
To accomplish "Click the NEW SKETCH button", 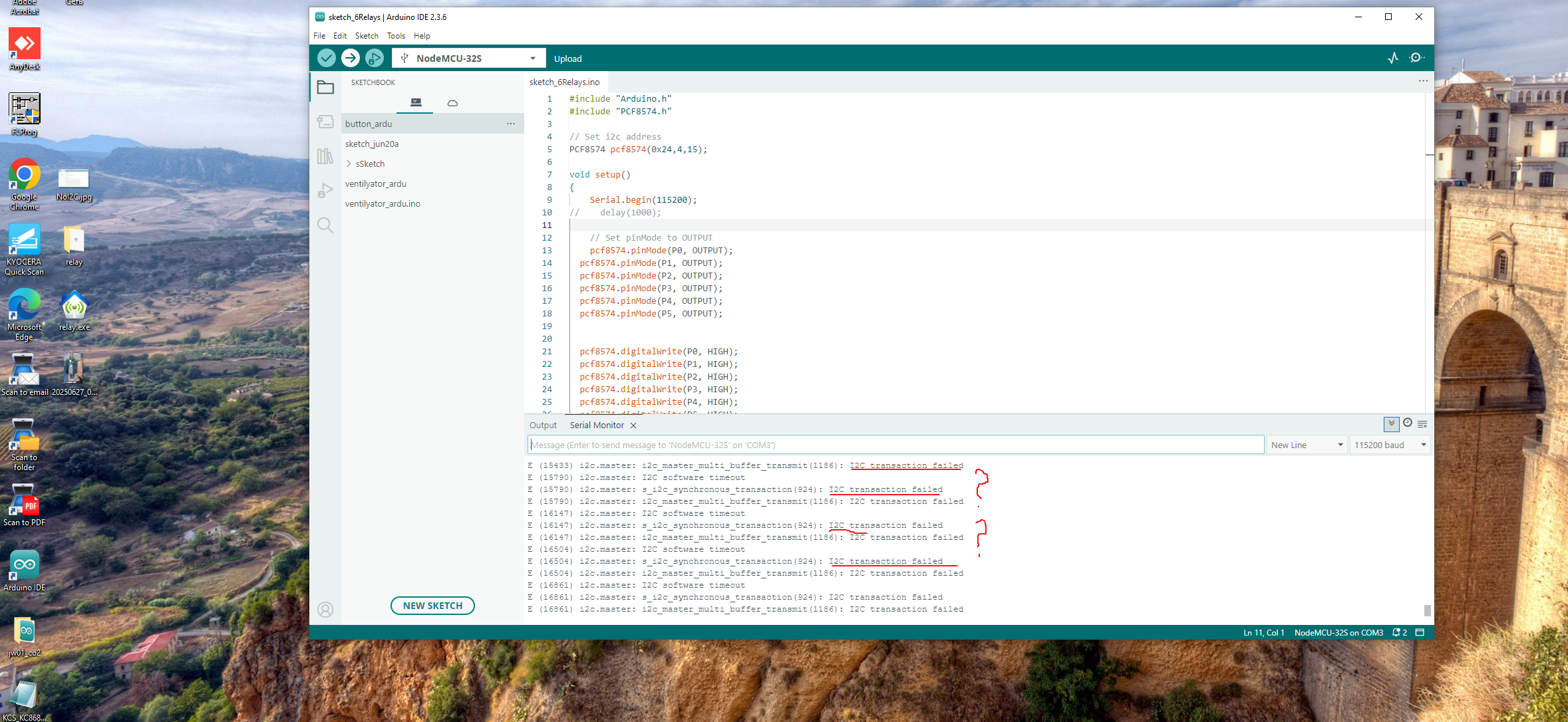I will pyautogui.click(x=432, y=606).
